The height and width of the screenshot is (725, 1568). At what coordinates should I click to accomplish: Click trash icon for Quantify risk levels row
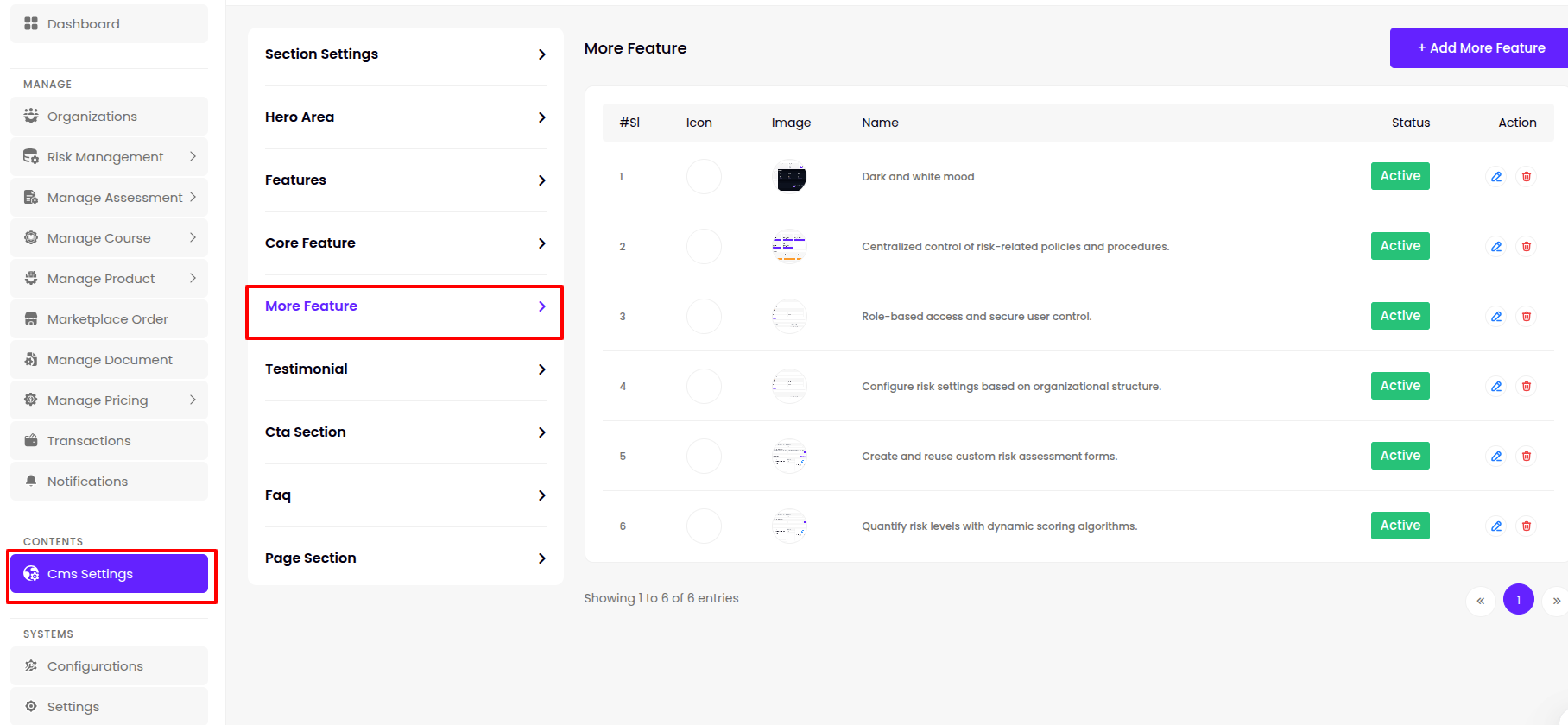1527,526
